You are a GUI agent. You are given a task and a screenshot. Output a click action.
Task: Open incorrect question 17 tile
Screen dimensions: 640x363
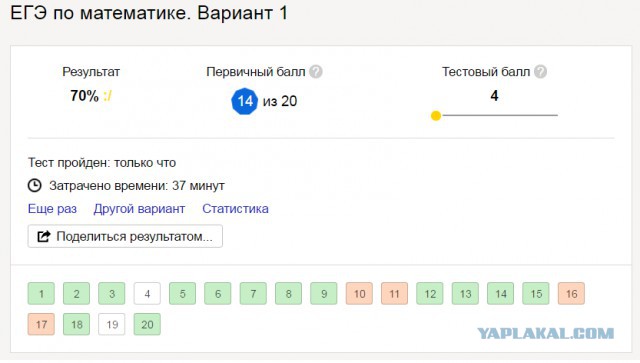coord(41,324)
